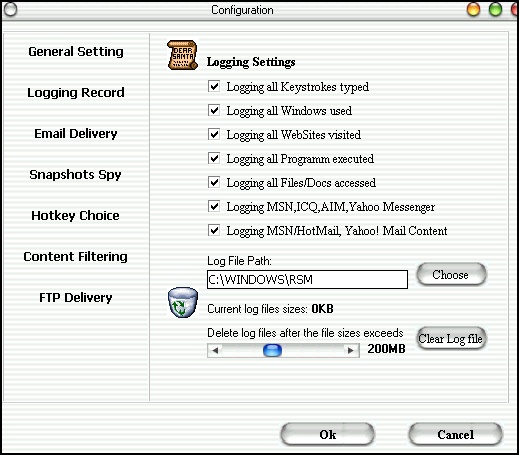The image size is (519, 455).
Task: Open the General Setting section
Action: pos(76,52)
